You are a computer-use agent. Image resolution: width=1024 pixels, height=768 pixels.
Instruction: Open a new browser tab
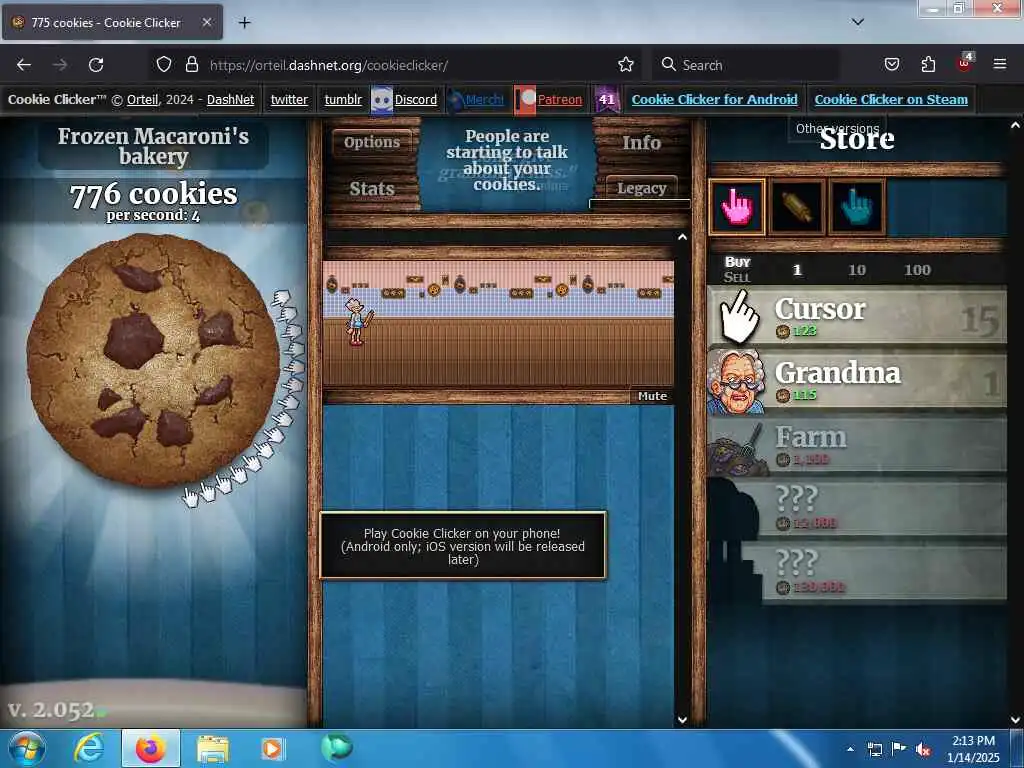244,23
